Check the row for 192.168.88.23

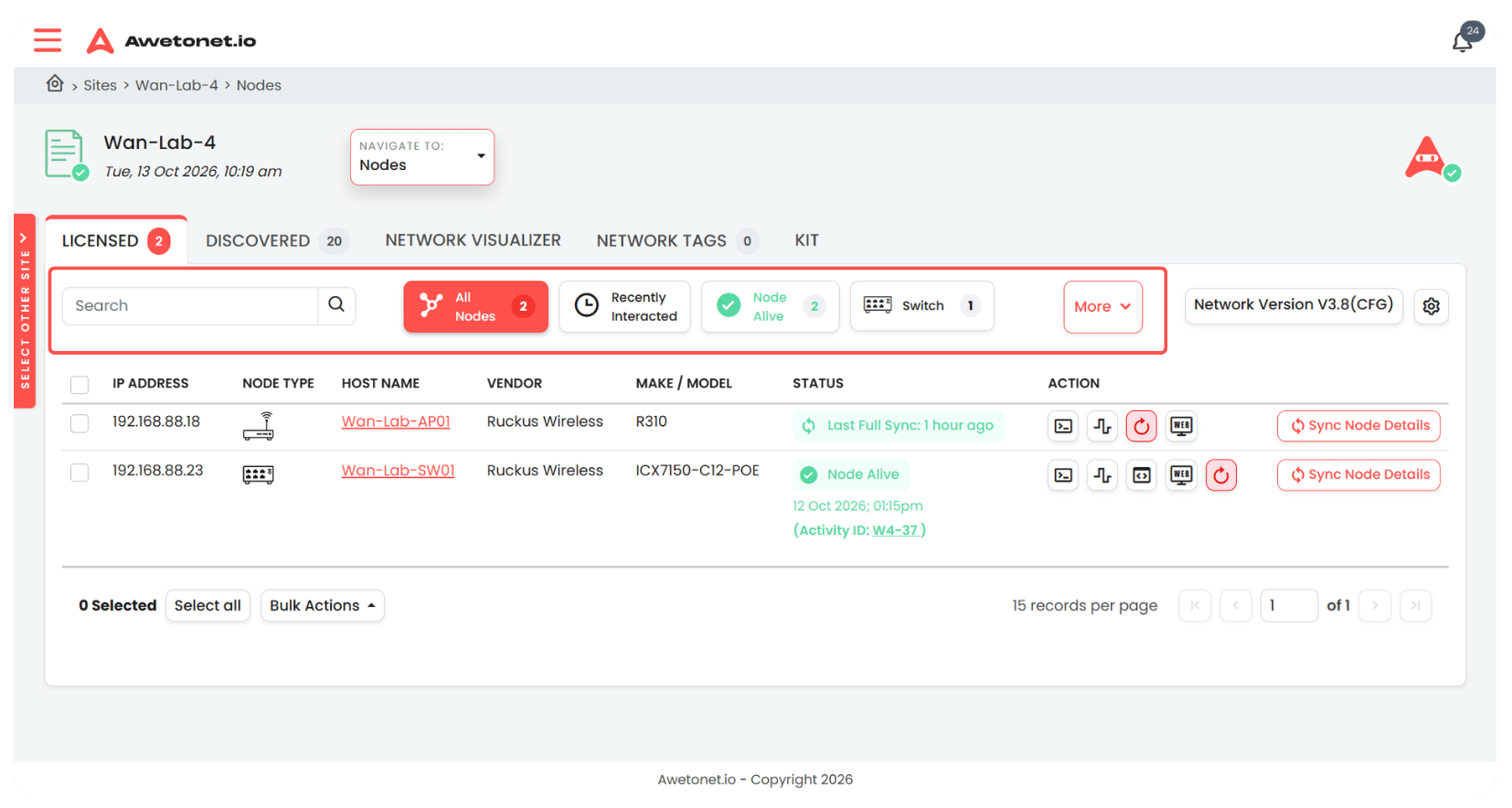[x=80, y=473]
